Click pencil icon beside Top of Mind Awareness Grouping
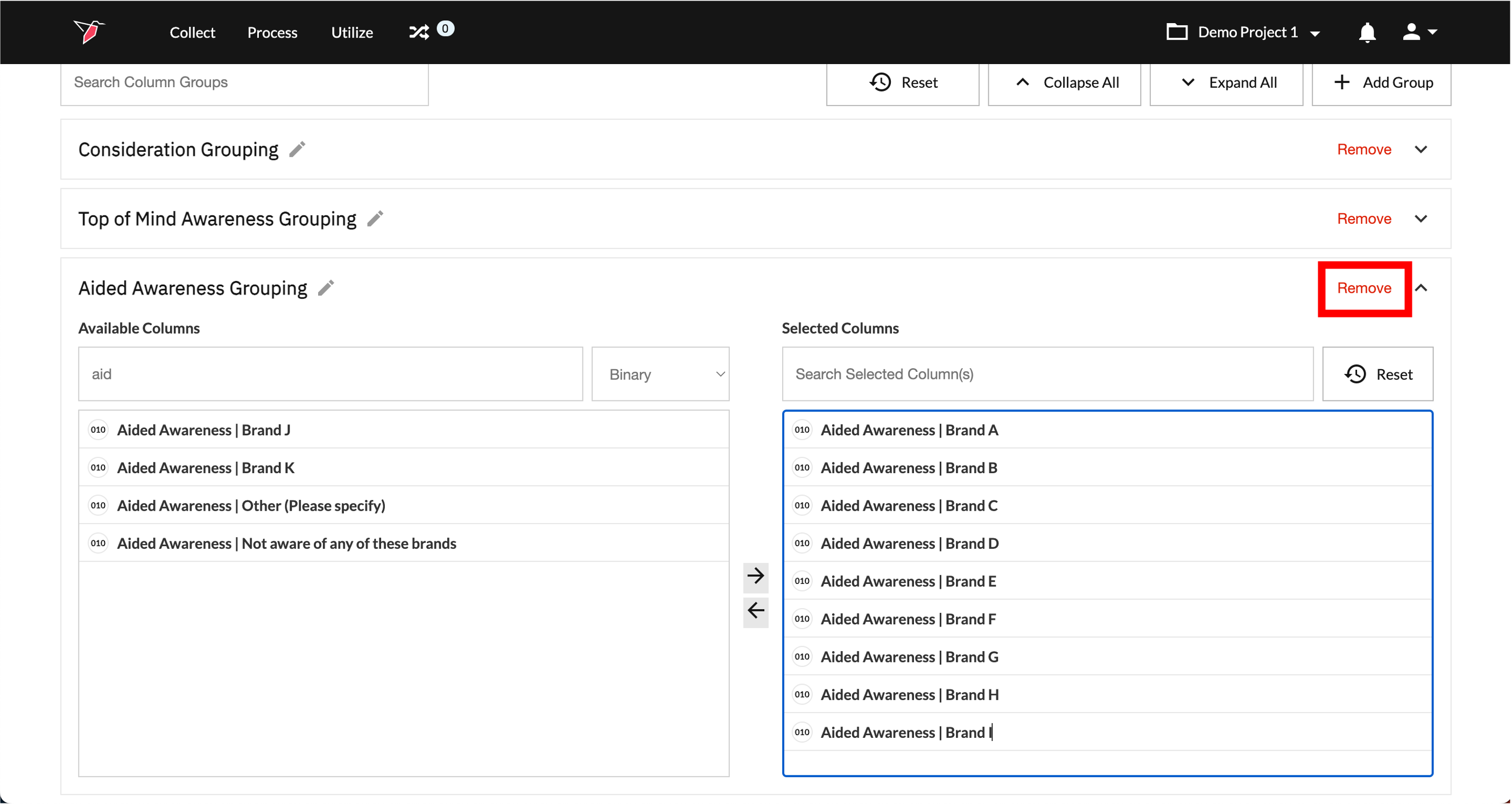Viewport: 1512px width, 804px height. (x=375, y=219)
